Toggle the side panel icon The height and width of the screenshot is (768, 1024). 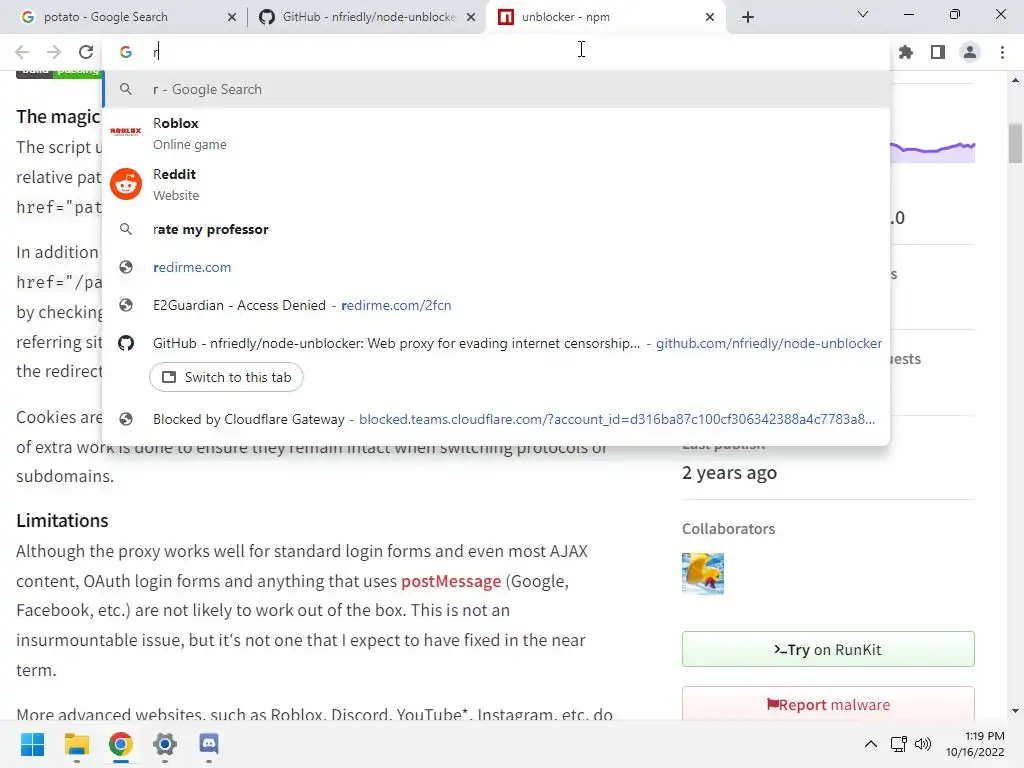[x=938, y=52]
